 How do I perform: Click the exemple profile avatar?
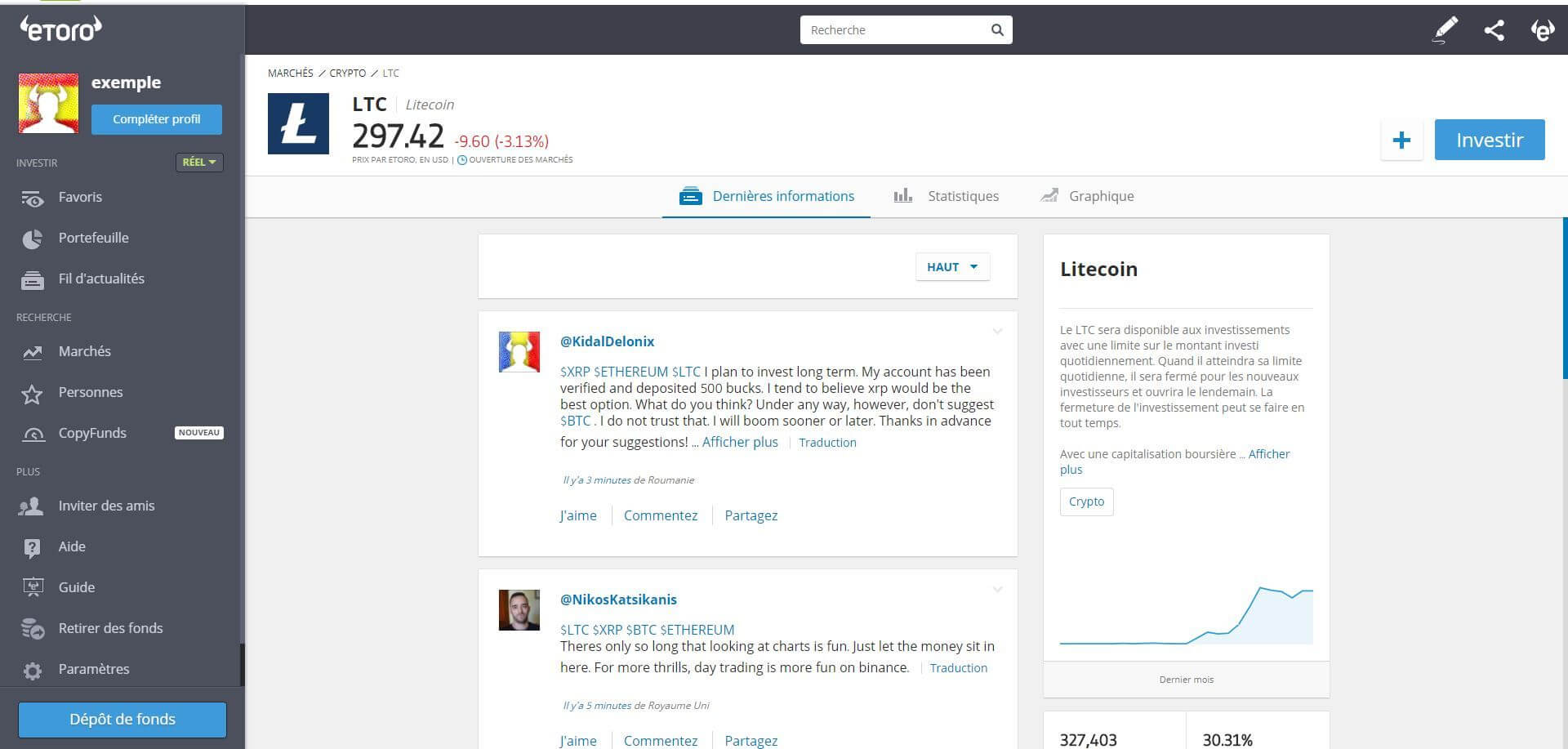(49, 103)
